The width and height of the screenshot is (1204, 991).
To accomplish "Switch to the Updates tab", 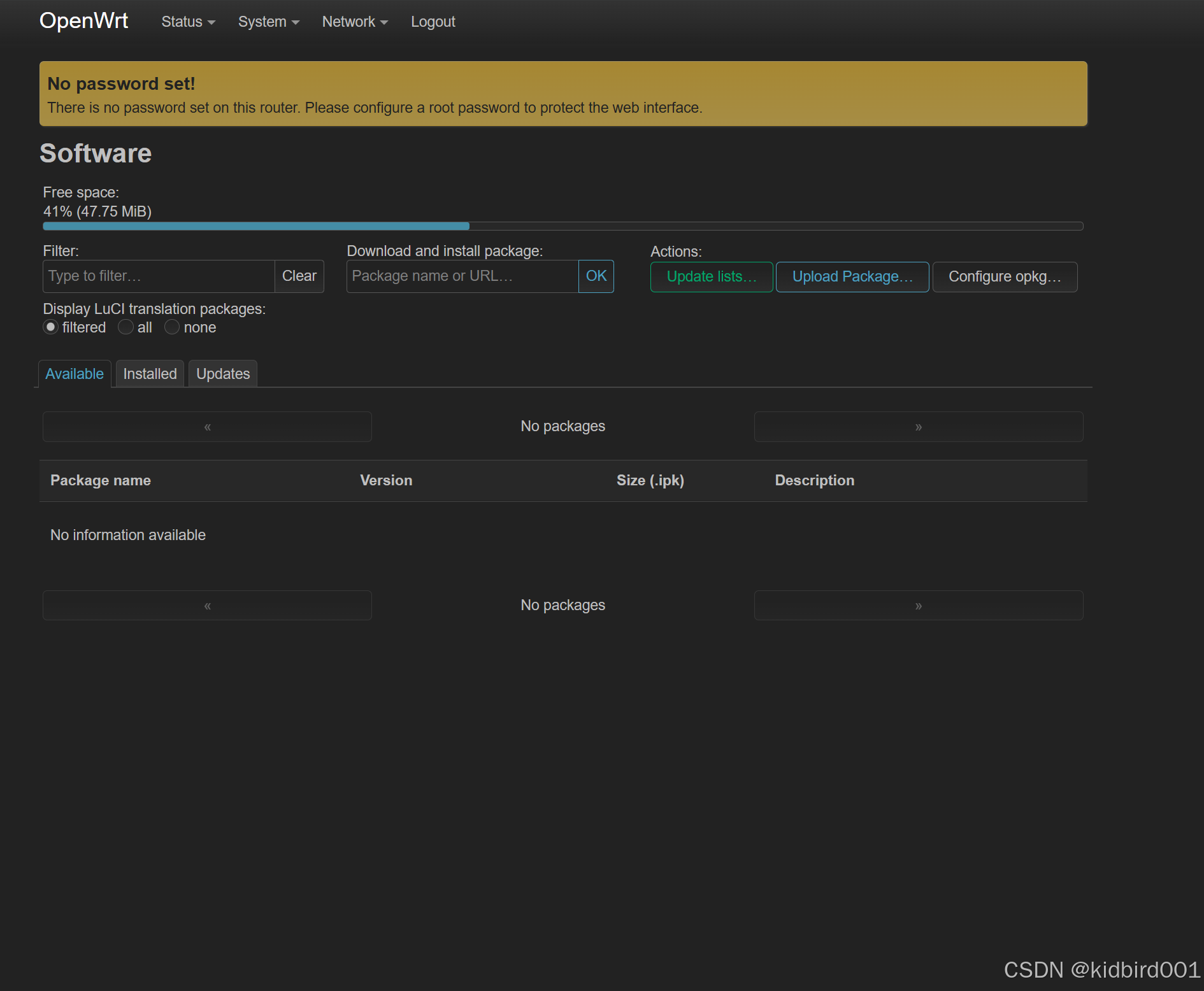I will tap(223, 374).
